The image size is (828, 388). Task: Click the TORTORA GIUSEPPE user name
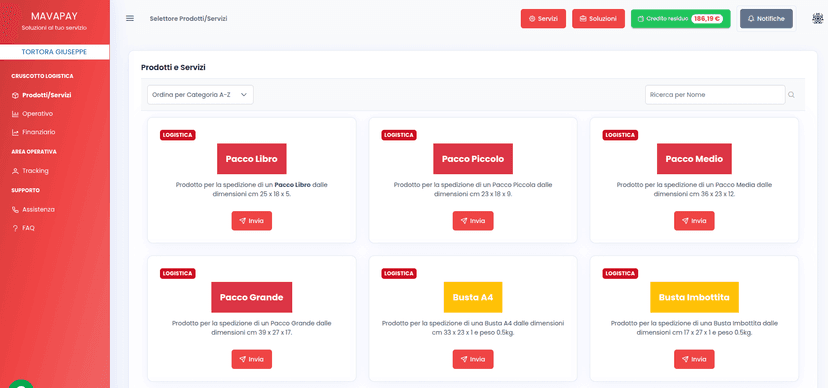pyautogui.click(x=54, y=52)
